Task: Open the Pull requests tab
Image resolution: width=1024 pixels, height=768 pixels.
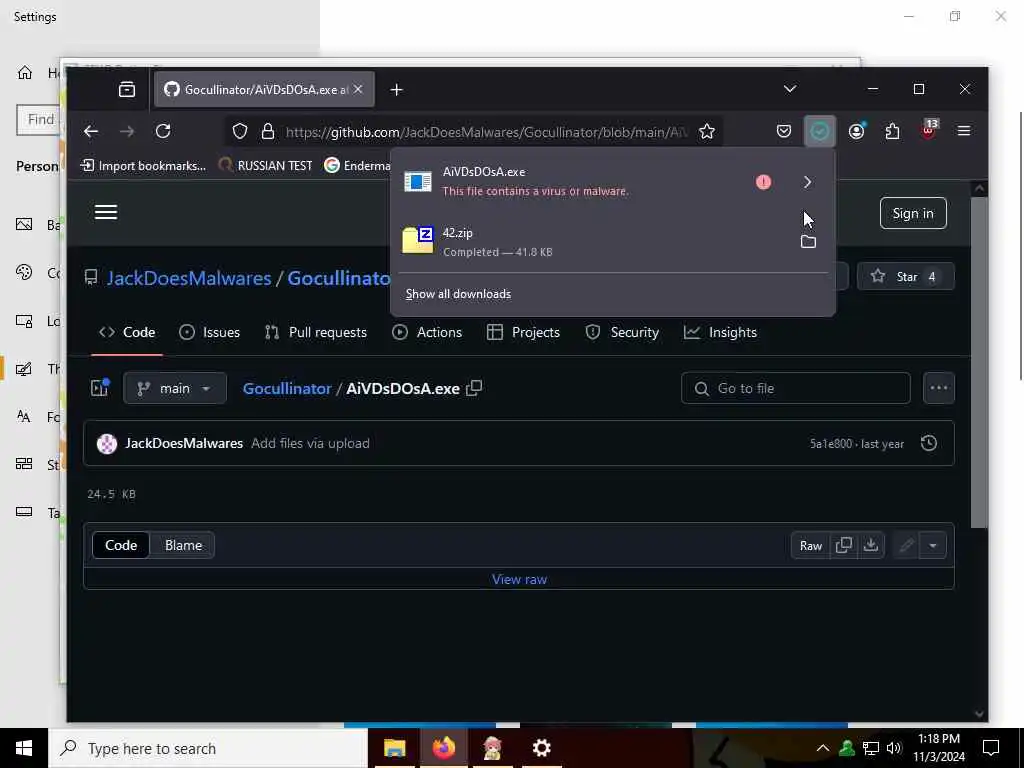Action: tap(316, 332)
